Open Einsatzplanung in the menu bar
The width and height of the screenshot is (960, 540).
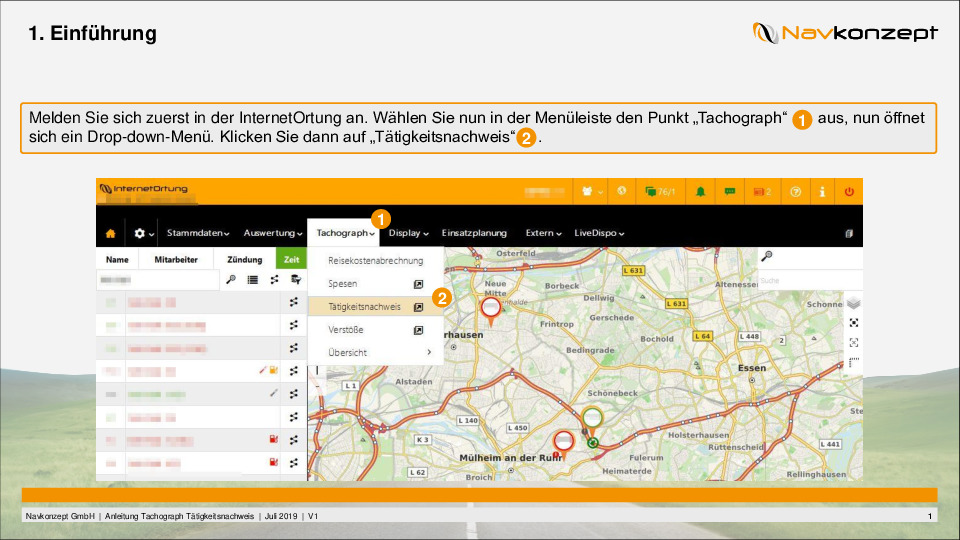(474, 233)
